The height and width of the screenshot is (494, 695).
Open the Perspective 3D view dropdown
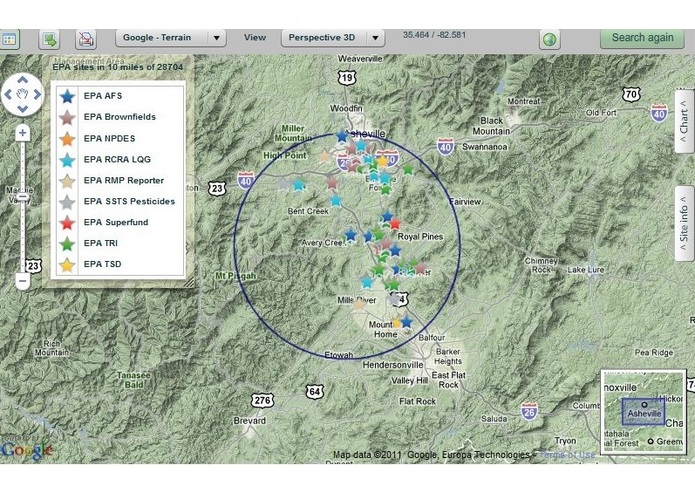coord(333,38)
